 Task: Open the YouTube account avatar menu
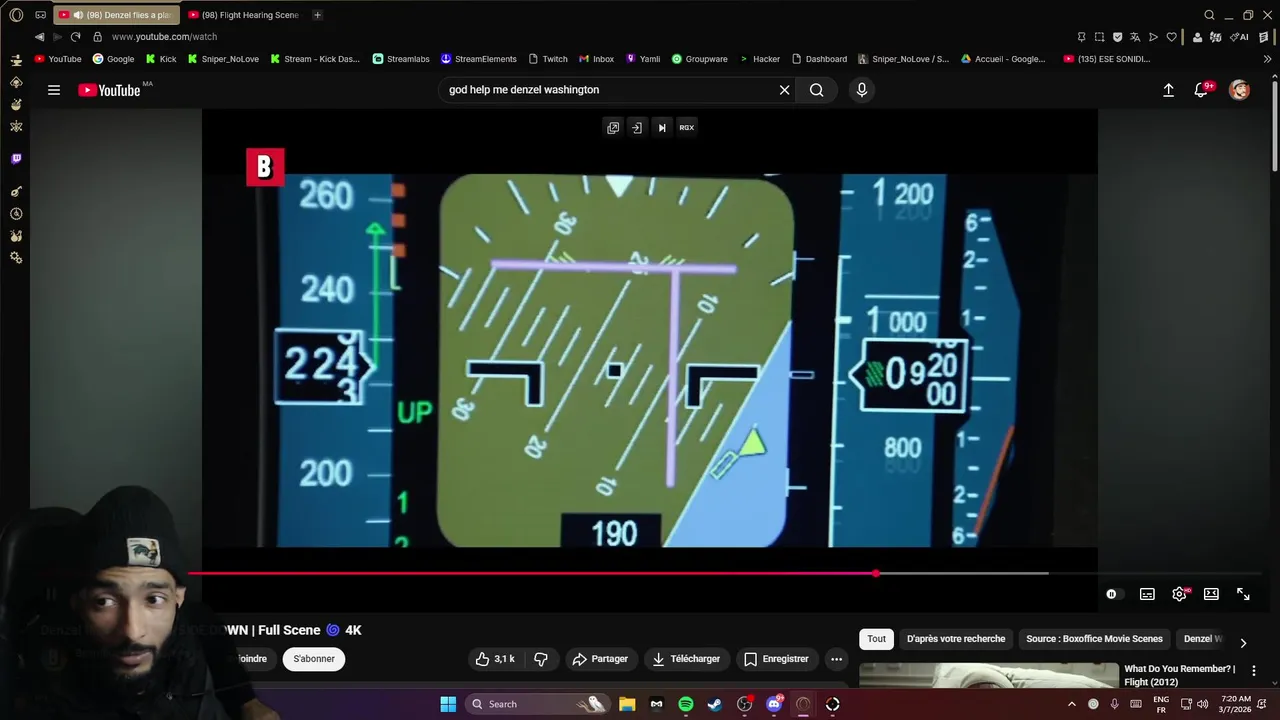coord(1240,90)
